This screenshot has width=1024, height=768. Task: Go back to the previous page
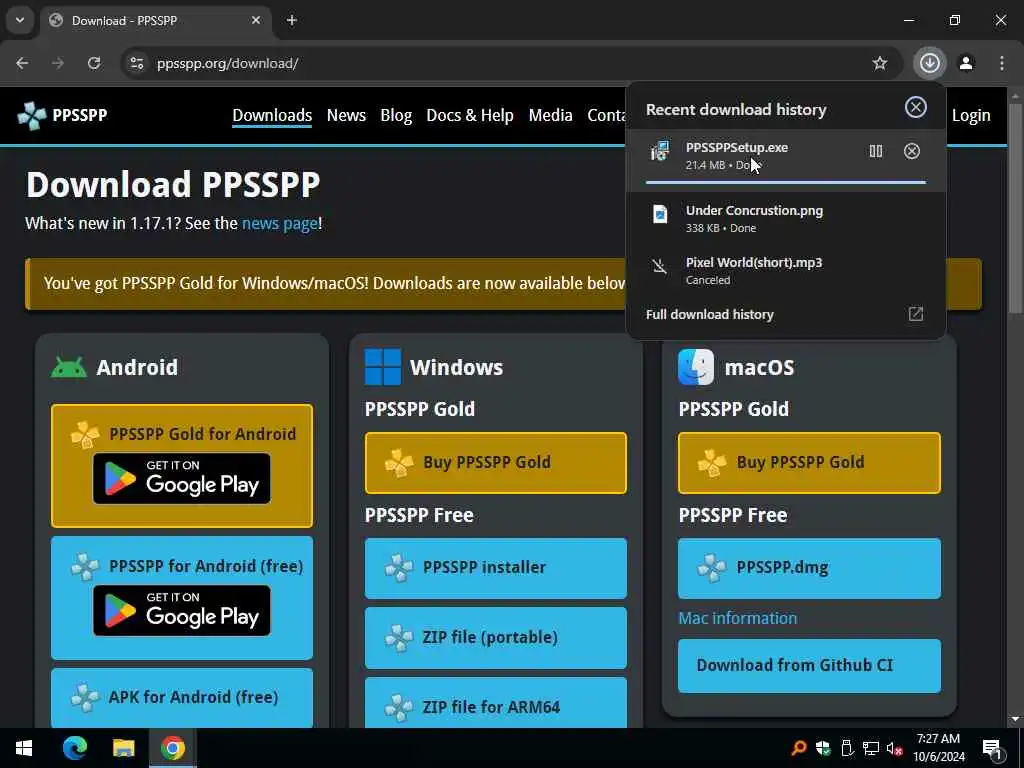pos(22,63)
